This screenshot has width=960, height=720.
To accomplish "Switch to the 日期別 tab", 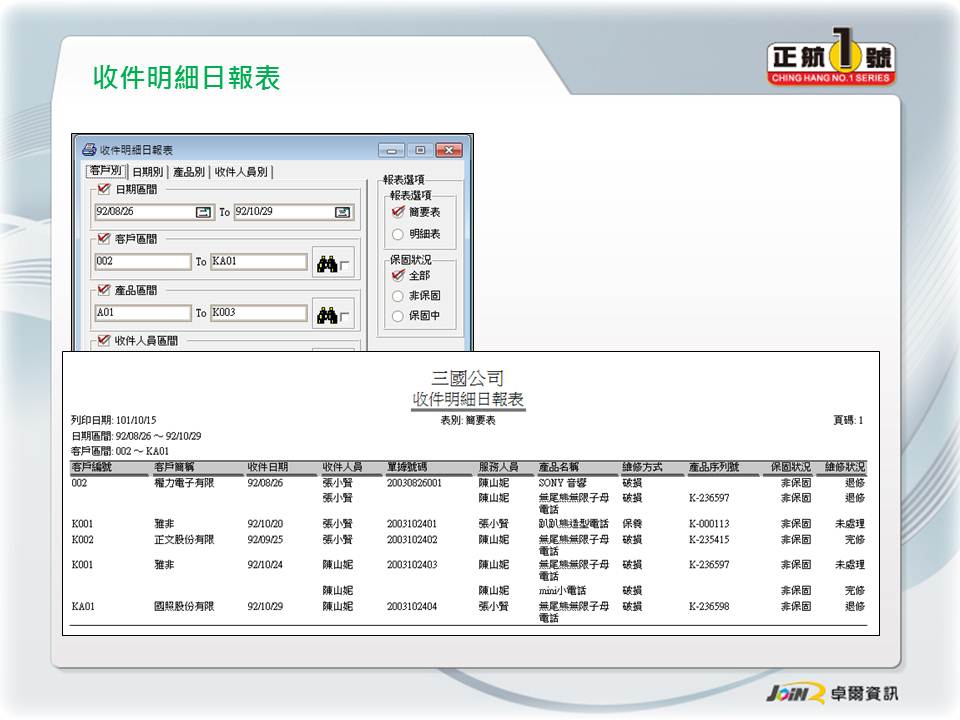I will pyautogui.click(x=147, y=172).
